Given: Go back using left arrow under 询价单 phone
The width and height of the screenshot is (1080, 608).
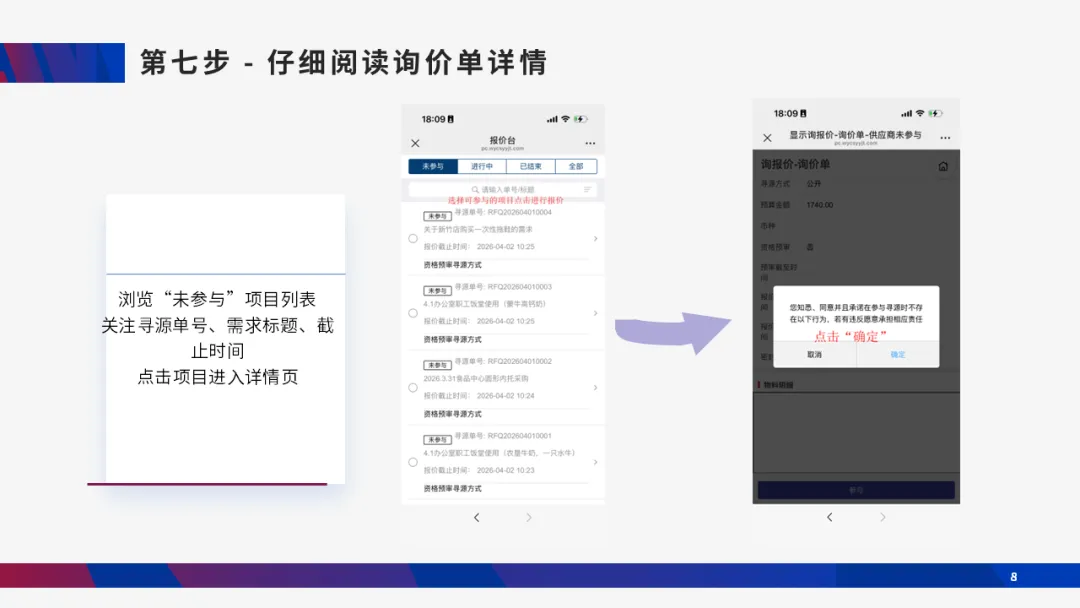Looking at the screenshot, I should point(830,517).
